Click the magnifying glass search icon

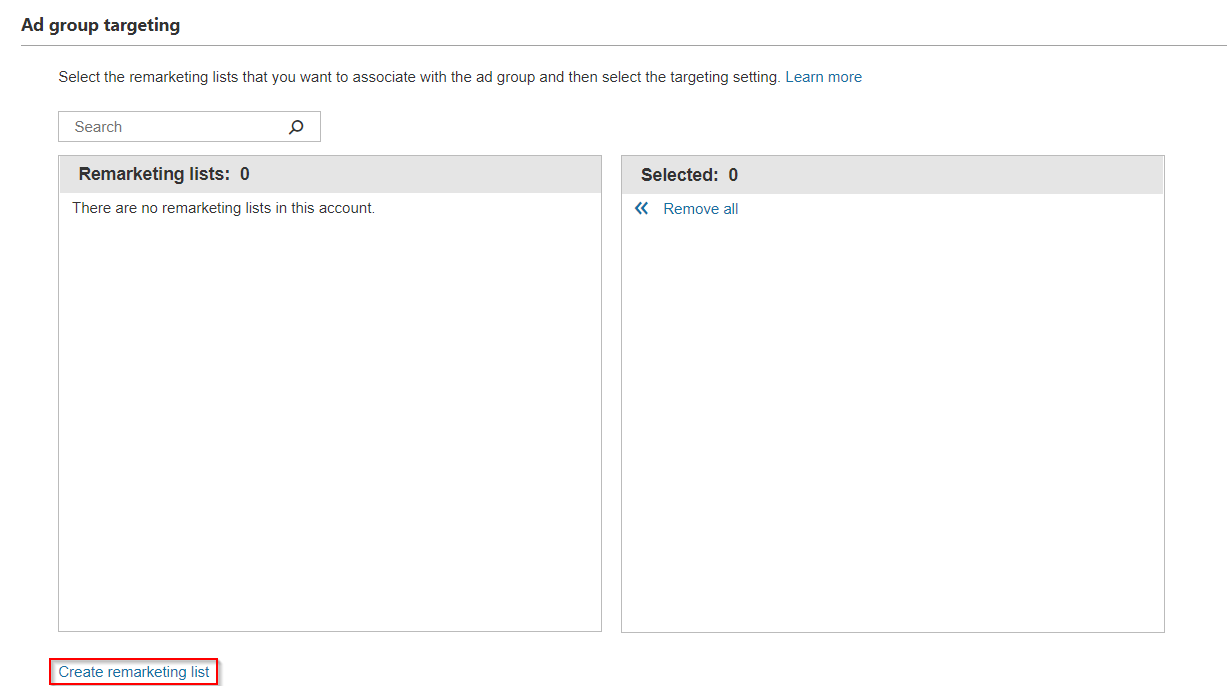click(x=296, y=127)
